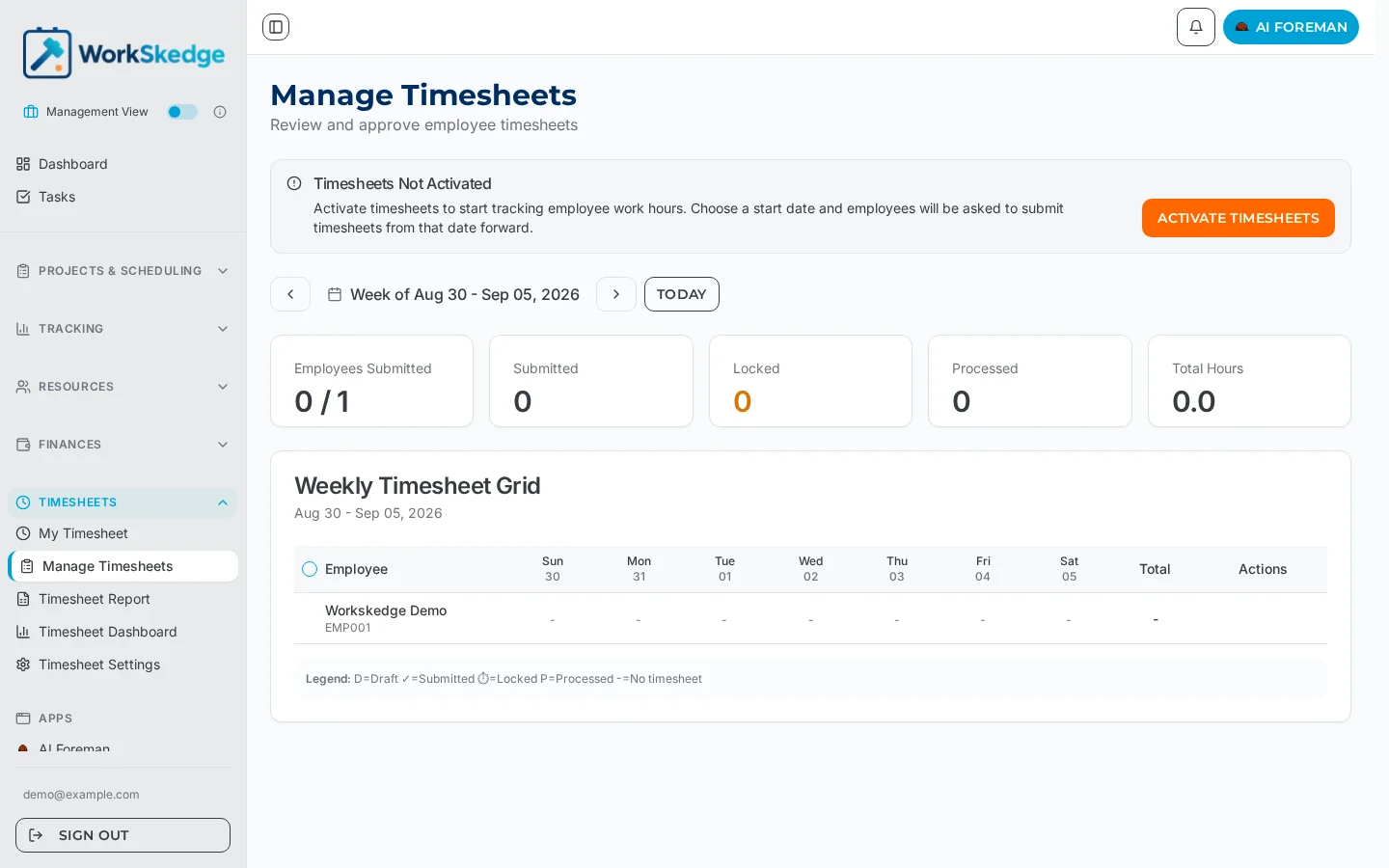The width and height of the screenshot is (1389, 868).
Task: Expand Projects & Scheduling section
Action: pyautogui.click(x=123, y=271)
